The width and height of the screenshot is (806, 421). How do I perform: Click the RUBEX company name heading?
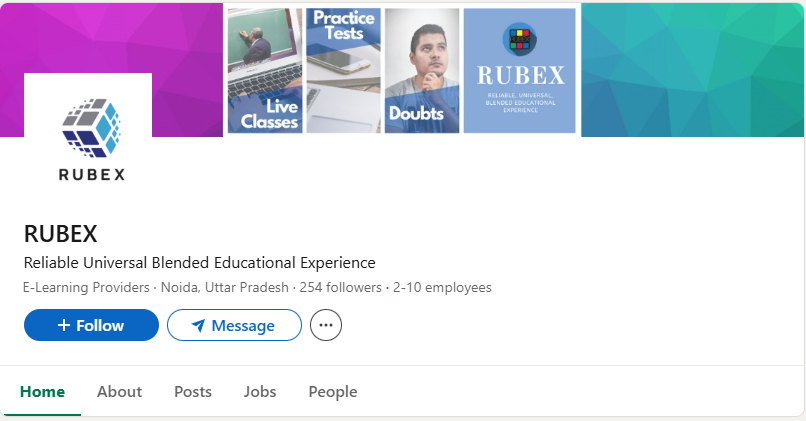click(x=60, y=234)
